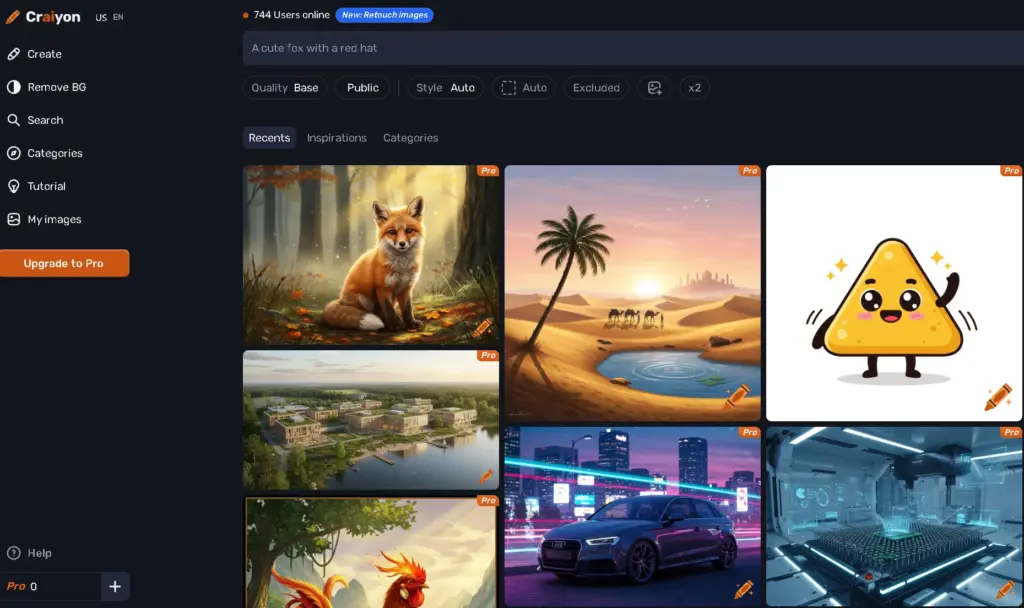Click the Create pencil icon in sidebar

click(14, 54)
